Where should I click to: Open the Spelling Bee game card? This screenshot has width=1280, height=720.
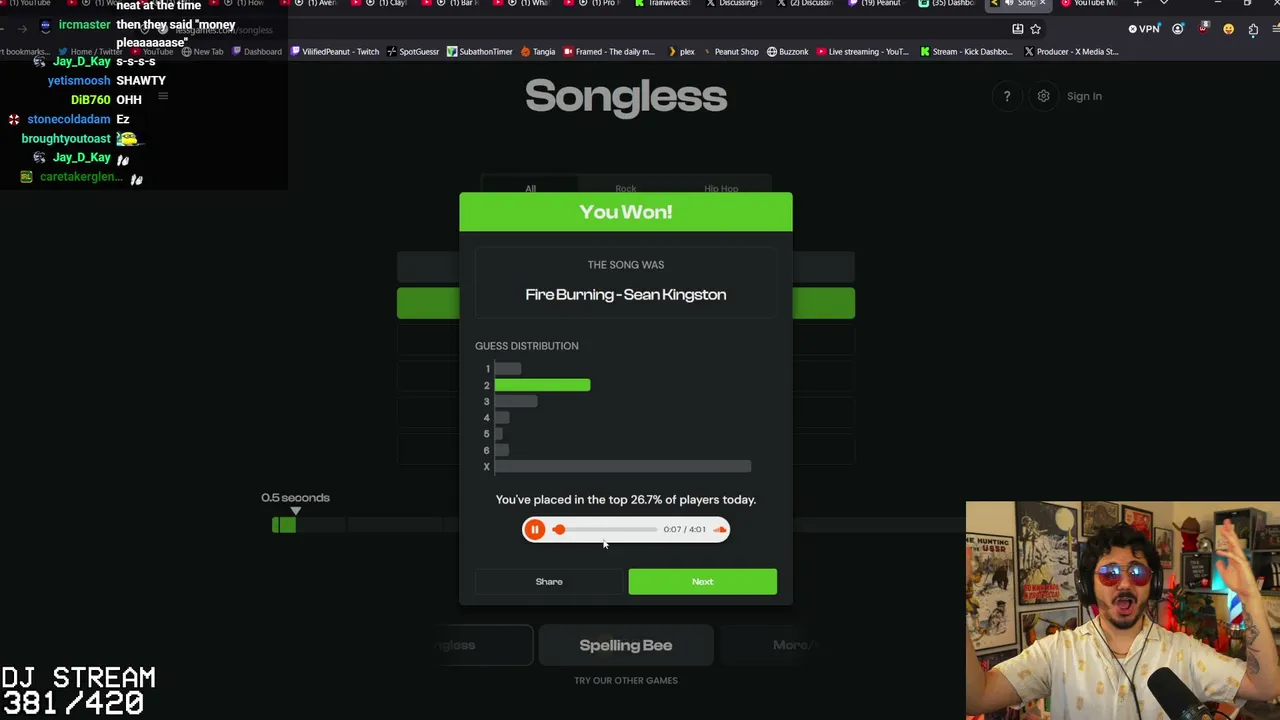pyautogui.click(x=626, y=645)
